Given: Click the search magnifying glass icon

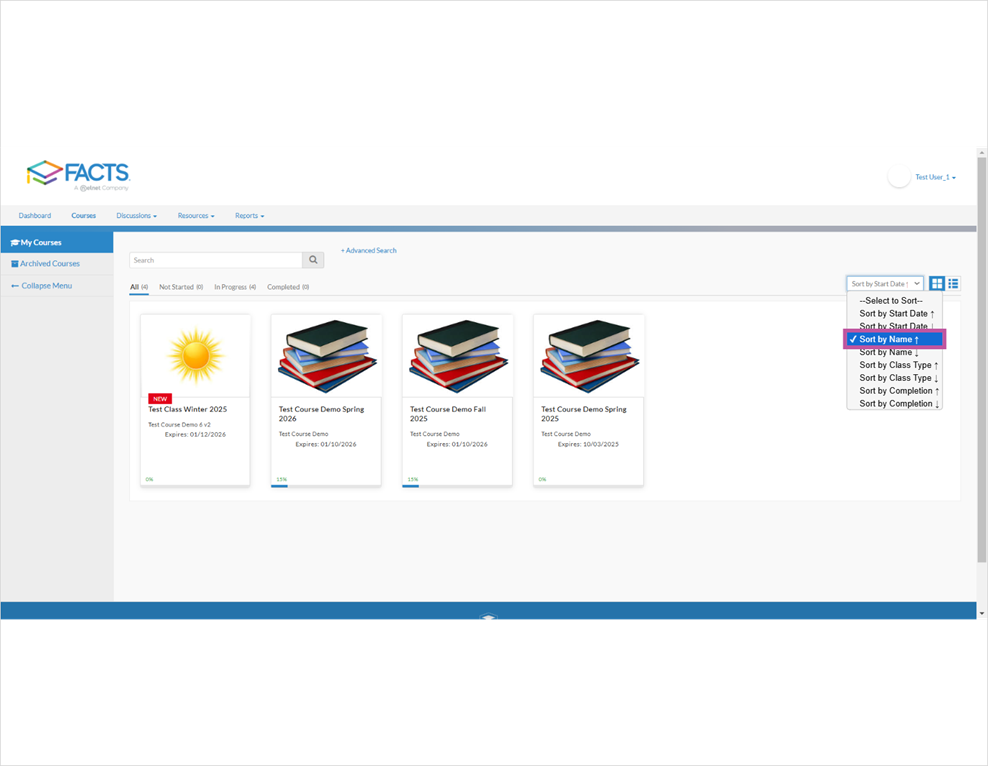Looking at the screenshot, I should [312, 259].
